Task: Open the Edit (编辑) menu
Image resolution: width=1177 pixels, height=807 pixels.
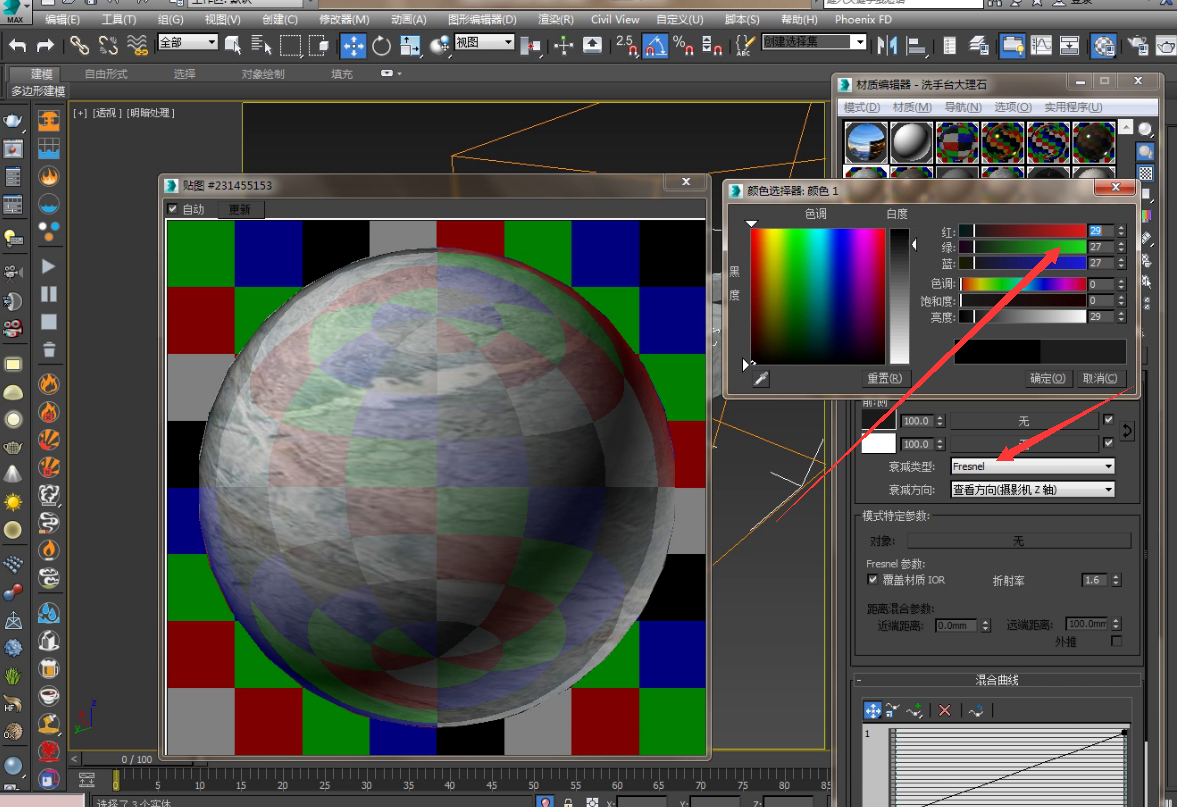Action: tap(62, 20)
